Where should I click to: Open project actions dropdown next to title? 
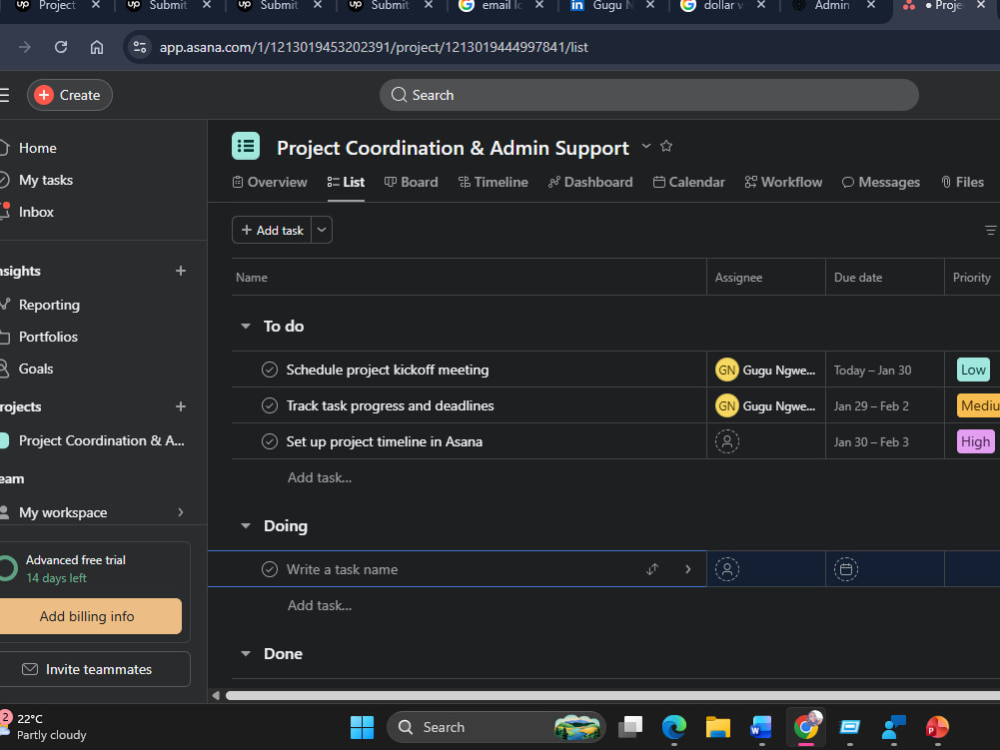[x=646, y=146]
